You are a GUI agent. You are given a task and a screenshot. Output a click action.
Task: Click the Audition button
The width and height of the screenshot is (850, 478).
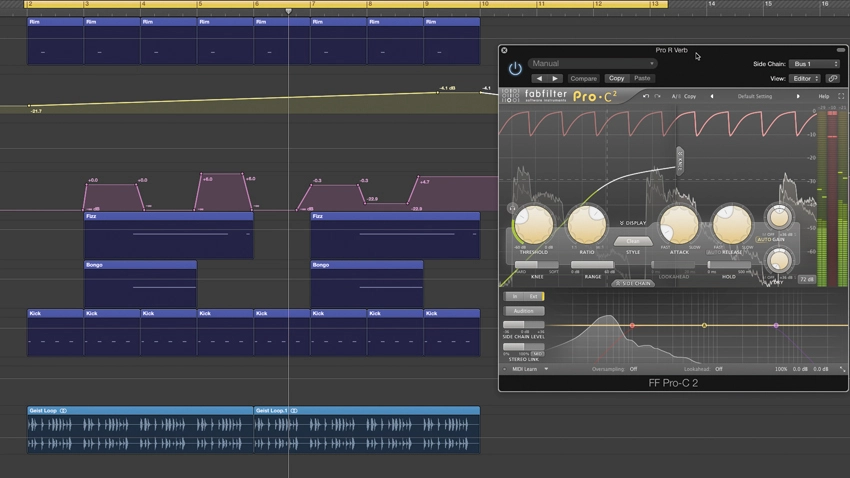pyautogui.click(x=524, y=311)
